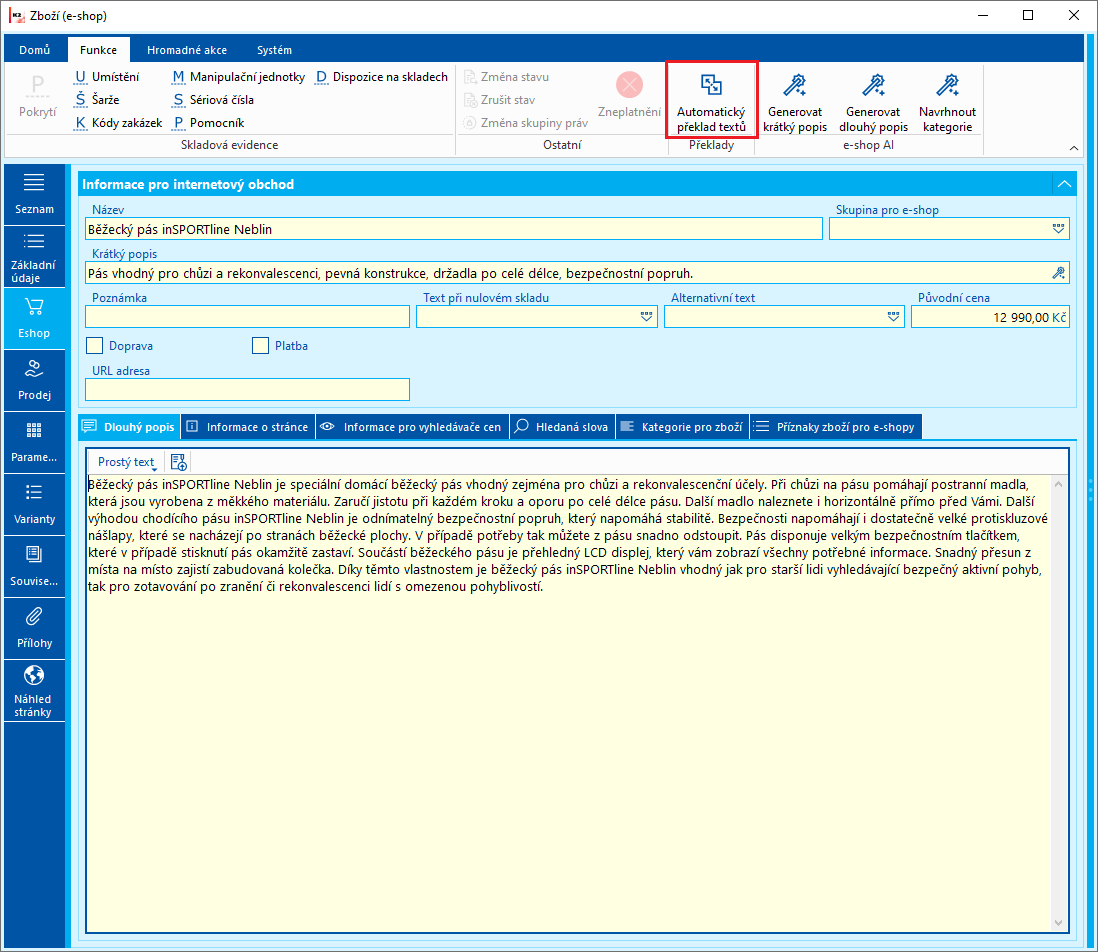Screen dimensions: 1098x952
Task: Click the text area scrollbar down arrow
Action: pos(1059,923)
